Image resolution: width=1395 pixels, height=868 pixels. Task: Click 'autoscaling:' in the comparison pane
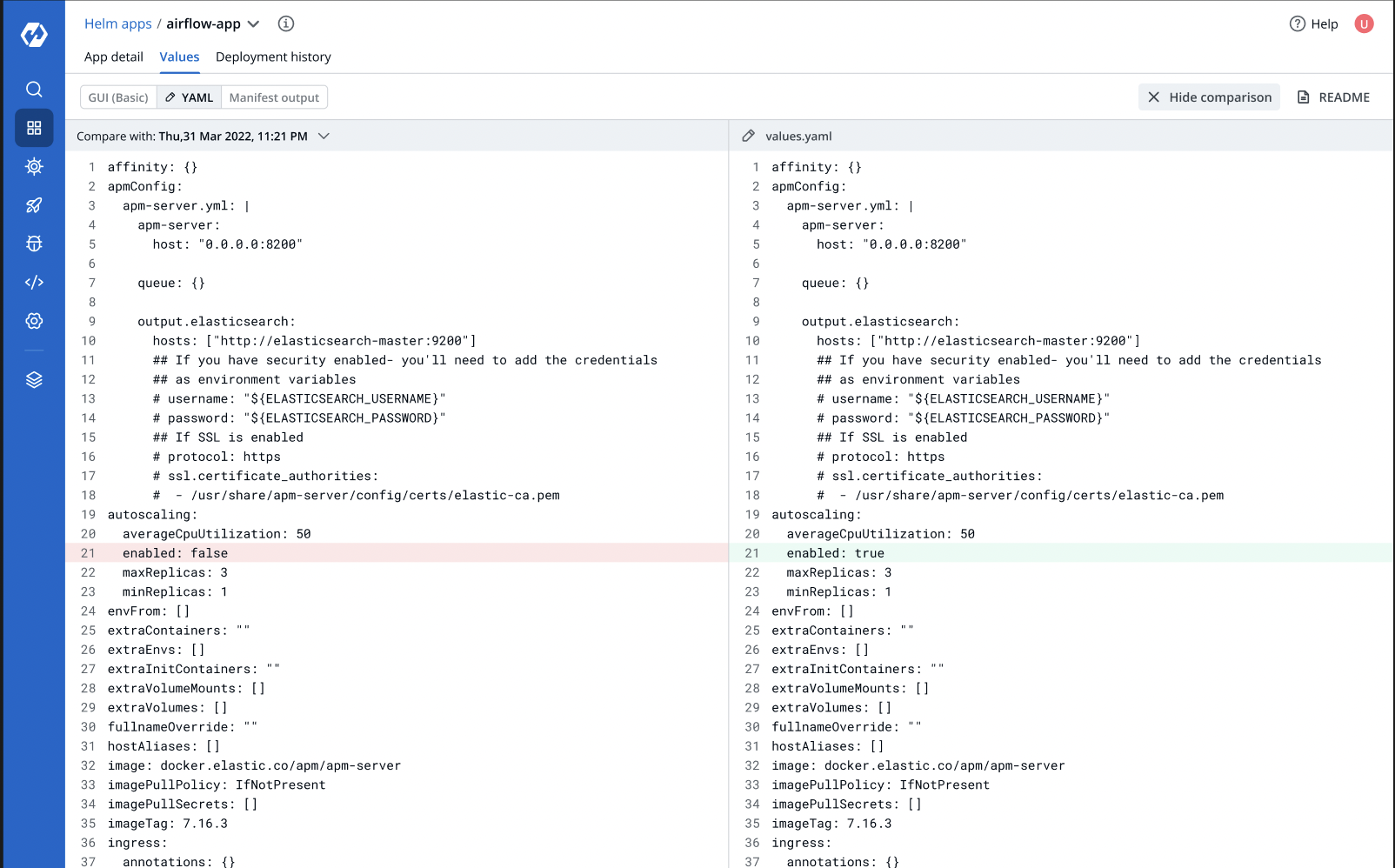coord(152,515)
